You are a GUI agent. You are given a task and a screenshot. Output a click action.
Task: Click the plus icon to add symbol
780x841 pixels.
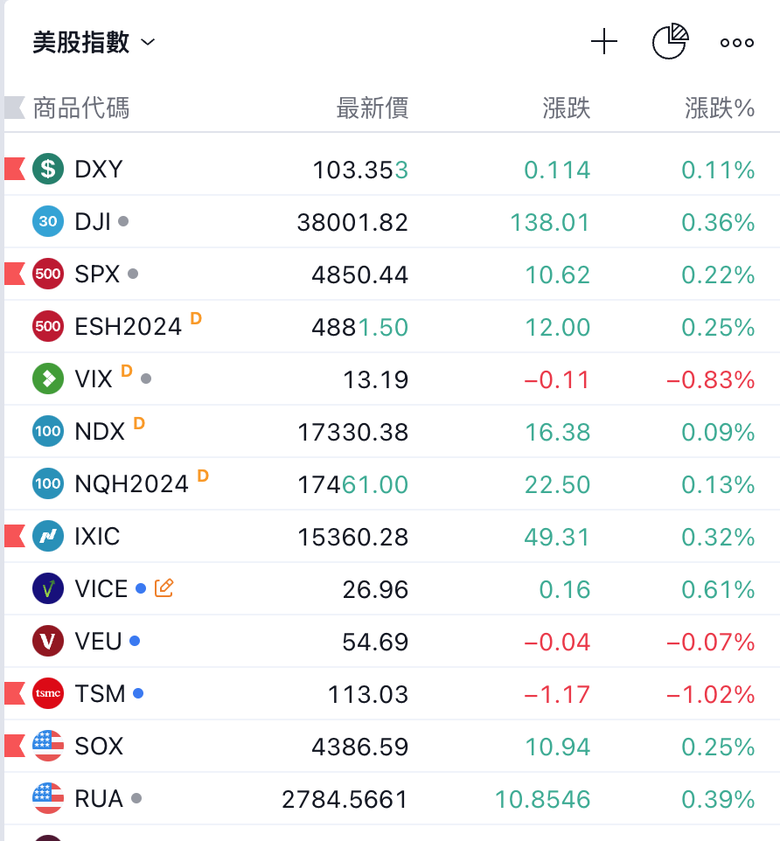coord(604,42)
